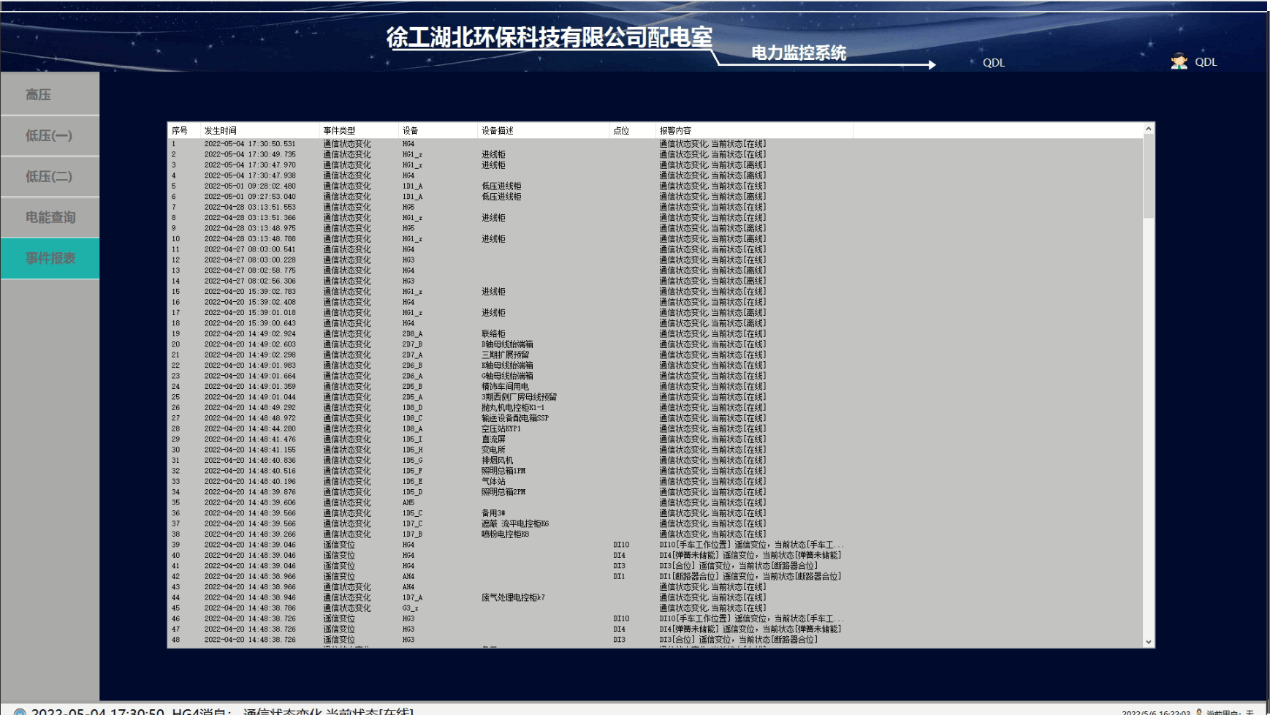The height and width of the screenshot is (715, 1270).
Task: Click the status bar date and time
Action: tap(1154, 713)
